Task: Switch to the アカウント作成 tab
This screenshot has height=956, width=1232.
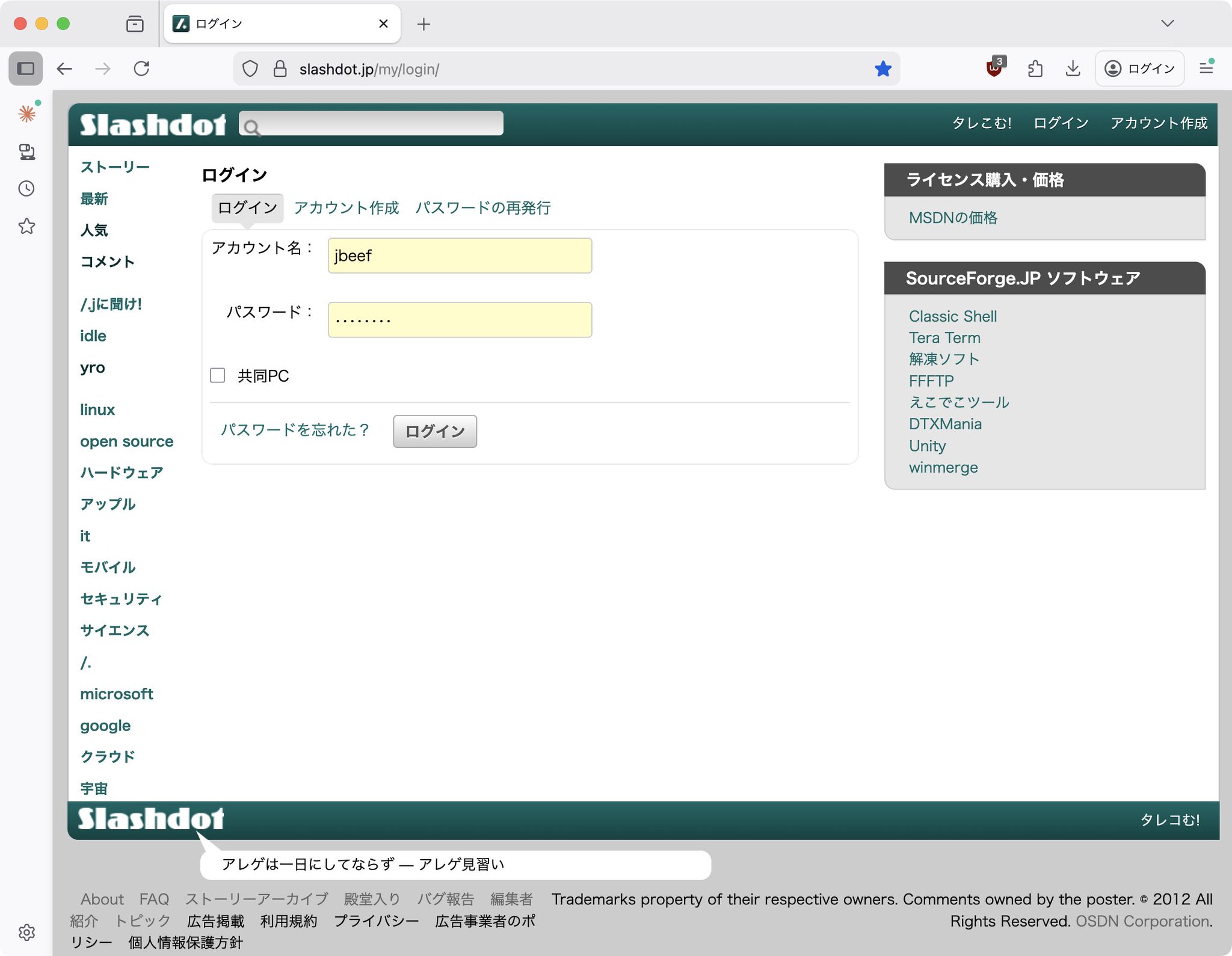Action: click(346, 208)
